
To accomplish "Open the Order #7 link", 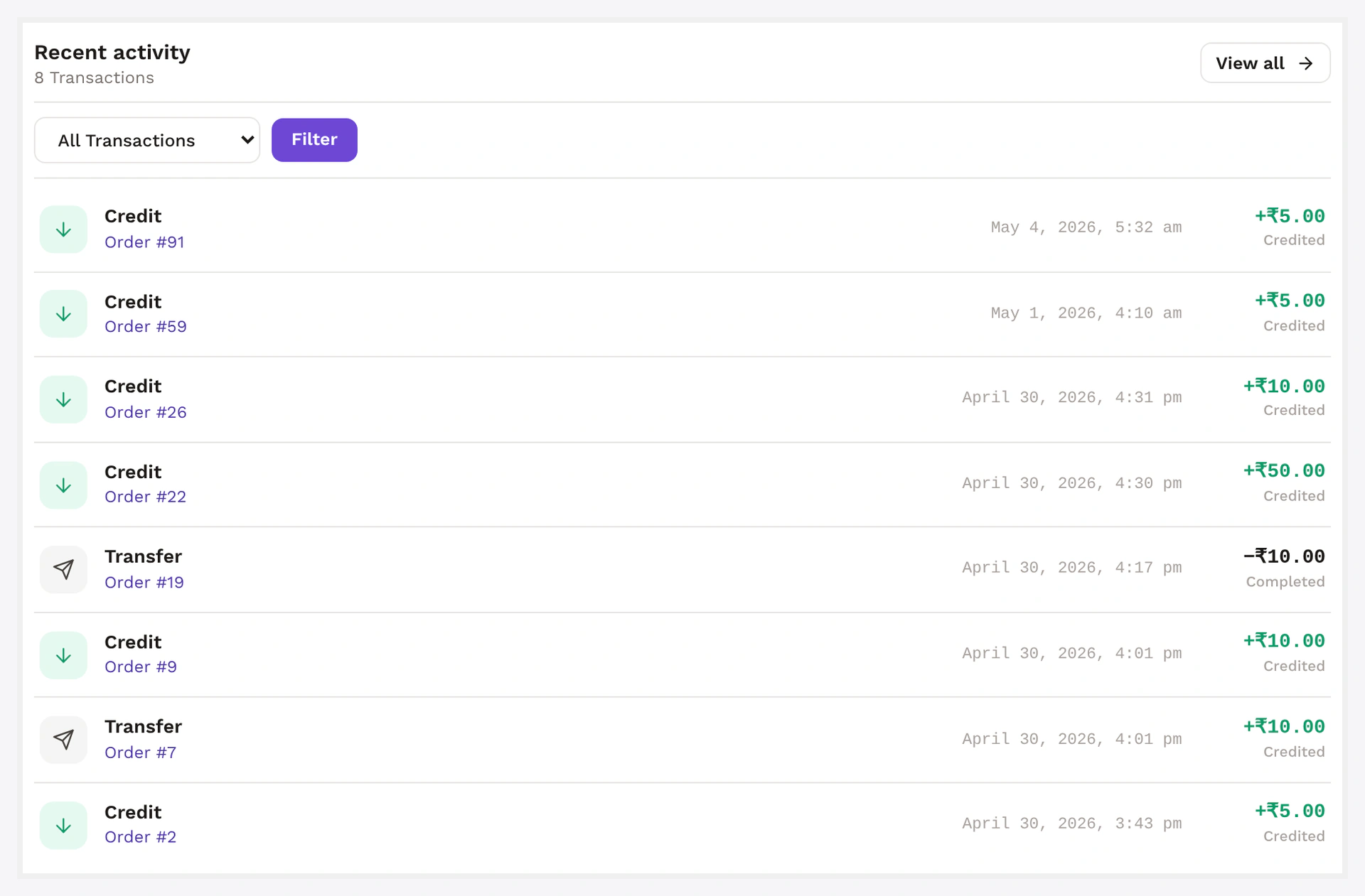I will (140, 752).
